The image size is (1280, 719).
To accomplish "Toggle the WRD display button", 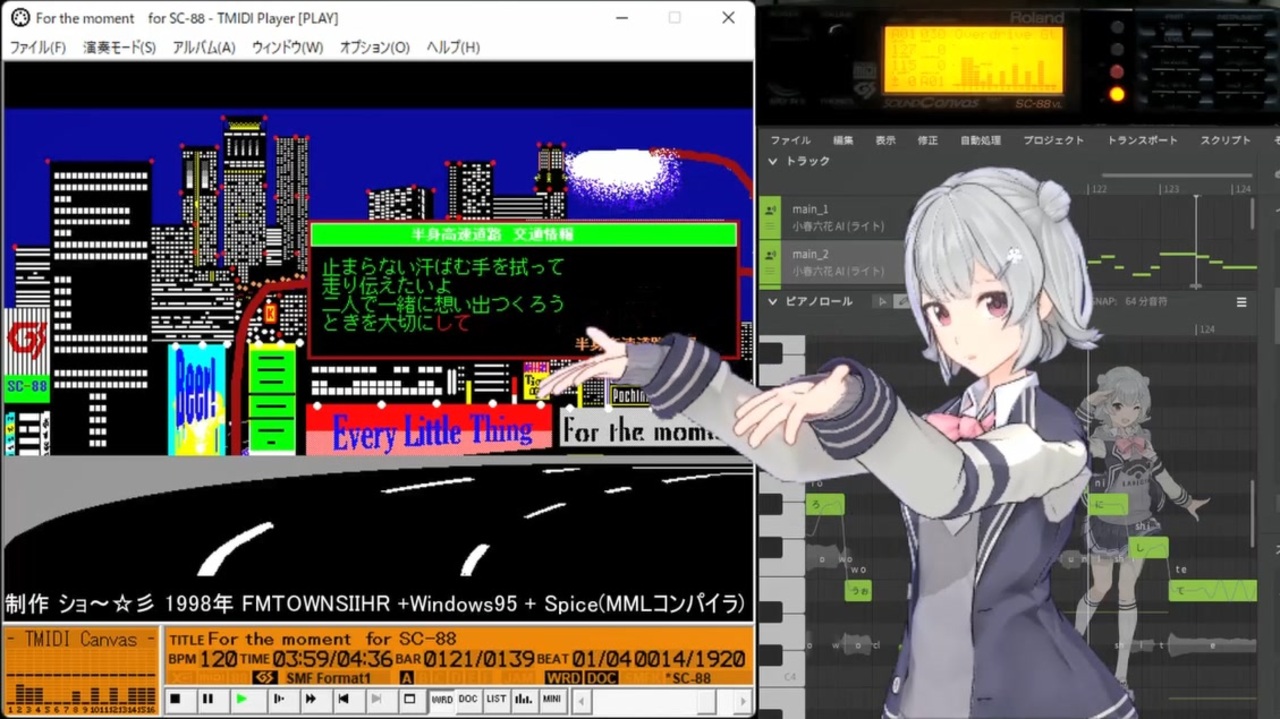I will [x=442, y=699].
